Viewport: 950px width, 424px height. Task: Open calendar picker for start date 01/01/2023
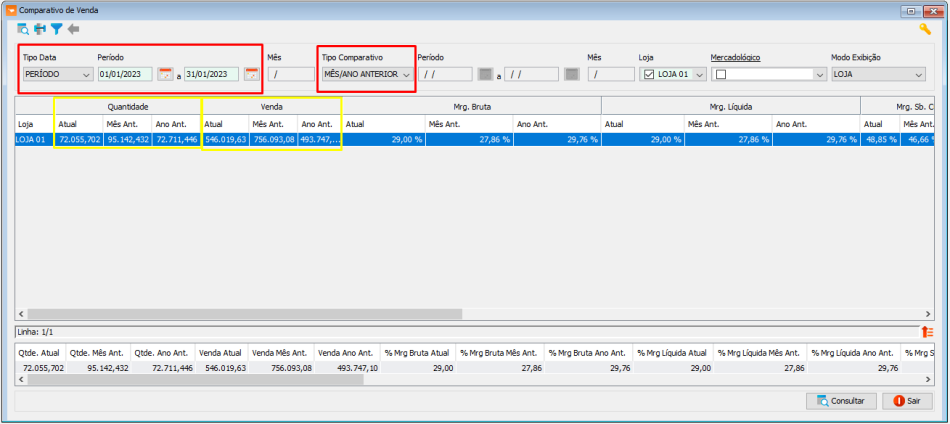(166, 74)
